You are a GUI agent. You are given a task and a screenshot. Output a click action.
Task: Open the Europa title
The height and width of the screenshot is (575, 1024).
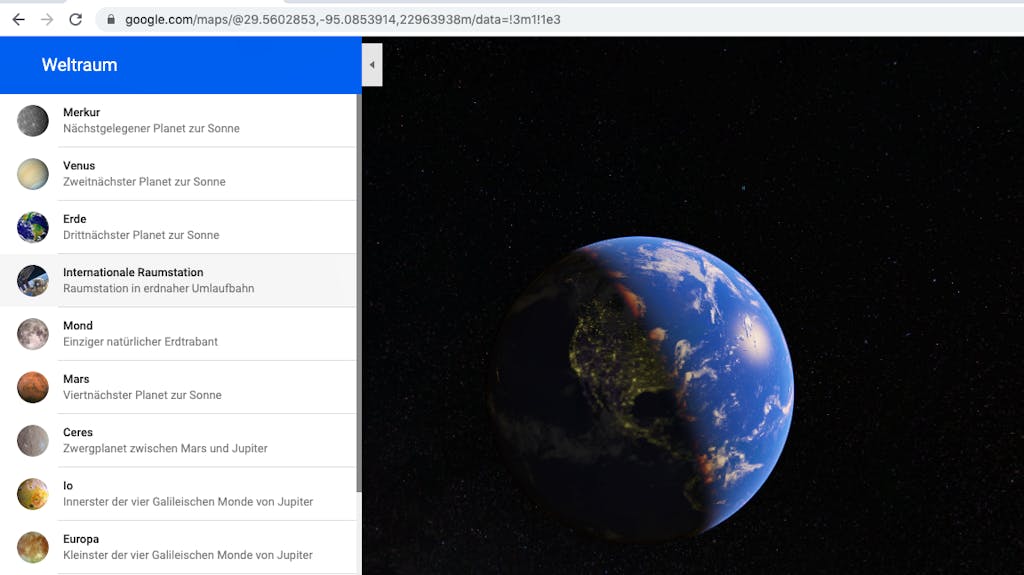click(81, 539)
